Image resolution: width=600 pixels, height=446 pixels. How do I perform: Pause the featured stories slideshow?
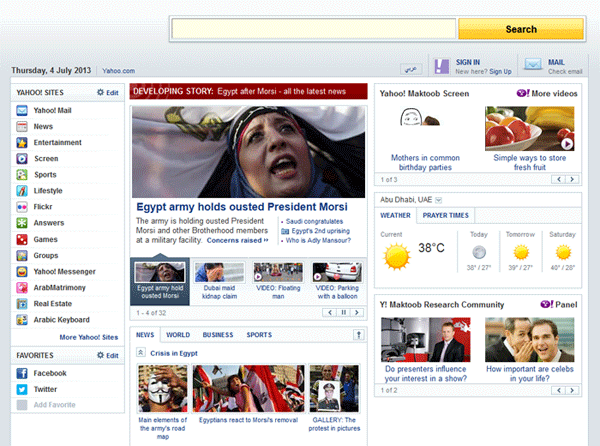[343, 313]
